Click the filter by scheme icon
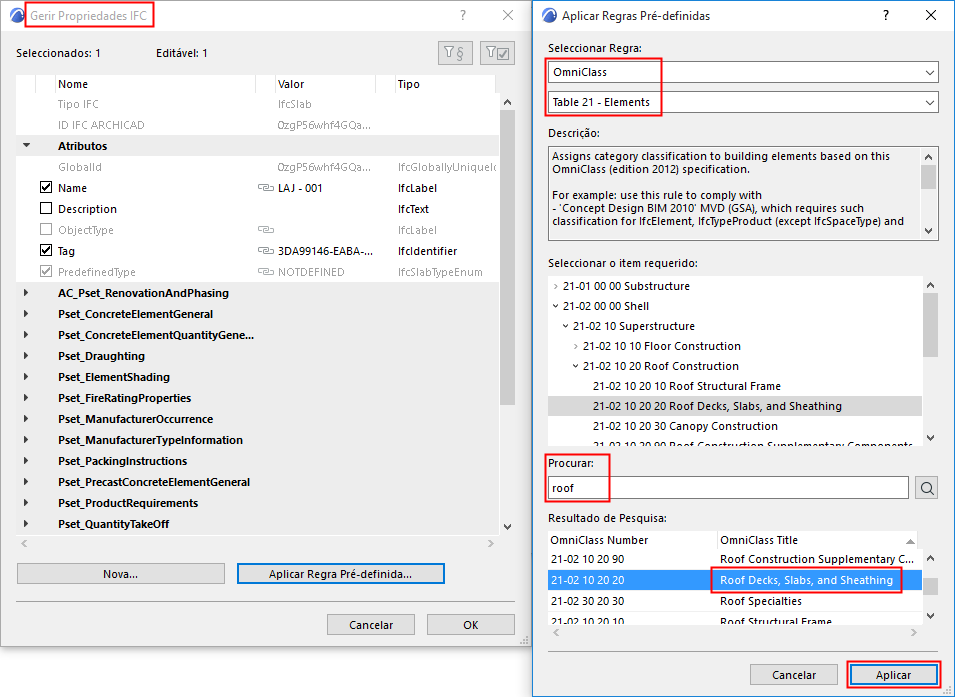This screenshot has height=697, width=955. (455, 53)
